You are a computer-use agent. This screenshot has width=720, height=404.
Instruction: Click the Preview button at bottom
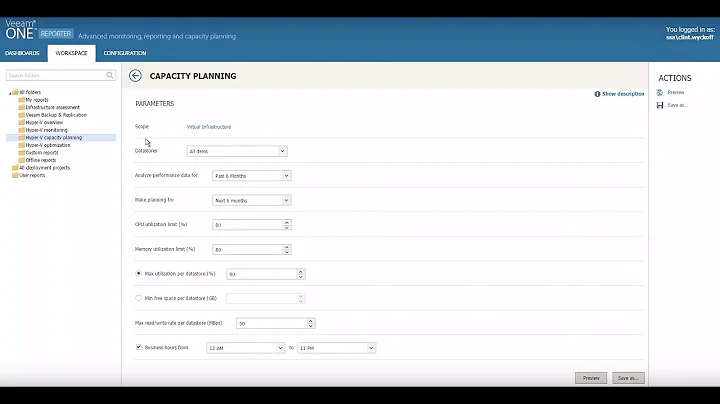[x=591, y=378]
